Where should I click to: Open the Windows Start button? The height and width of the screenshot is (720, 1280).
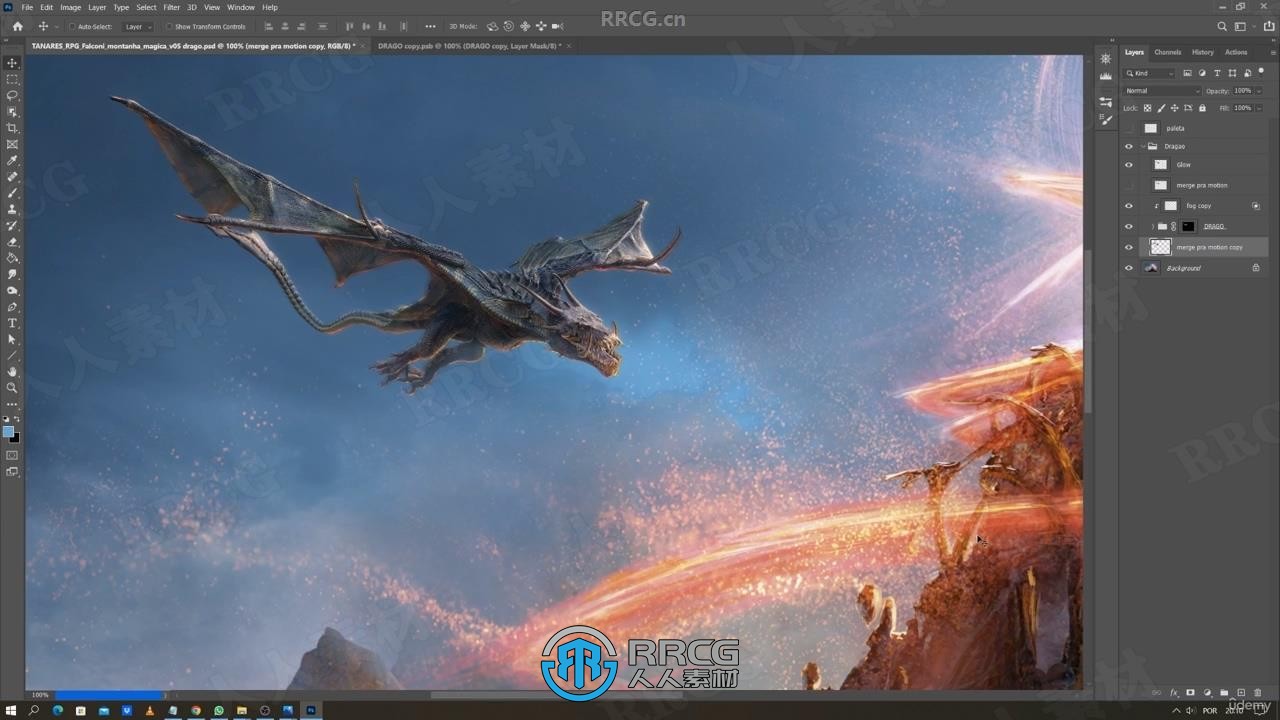[11, 710]
